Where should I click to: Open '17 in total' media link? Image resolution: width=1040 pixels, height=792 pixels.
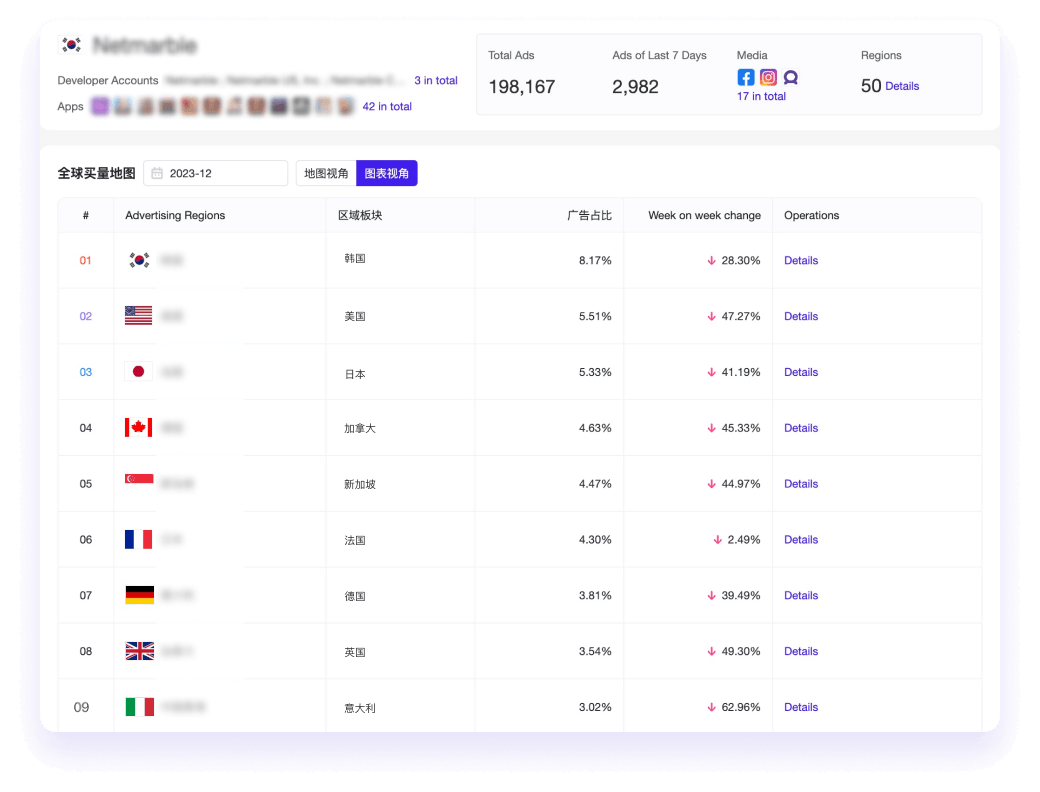(x=761, y=97)
